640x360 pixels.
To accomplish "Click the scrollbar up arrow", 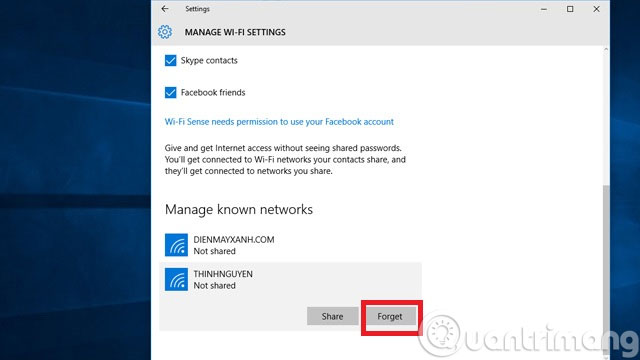I will (x=606, y=49).
